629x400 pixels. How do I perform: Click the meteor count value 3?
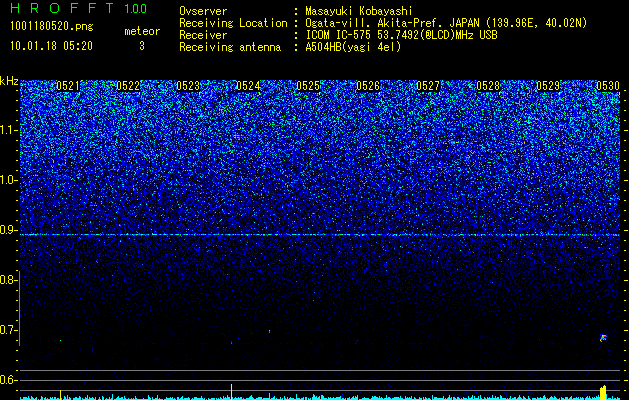[x=142, y=46]
